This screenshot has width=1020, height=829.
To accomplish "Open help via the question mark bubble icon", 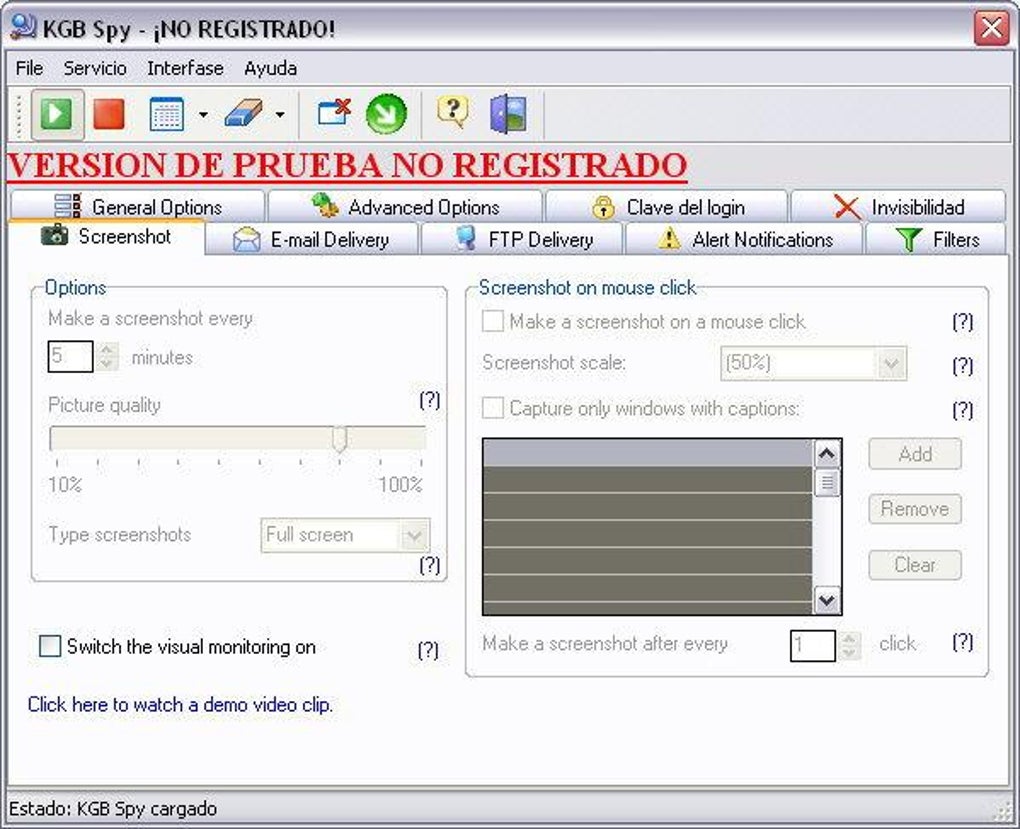I will [453, 112].
